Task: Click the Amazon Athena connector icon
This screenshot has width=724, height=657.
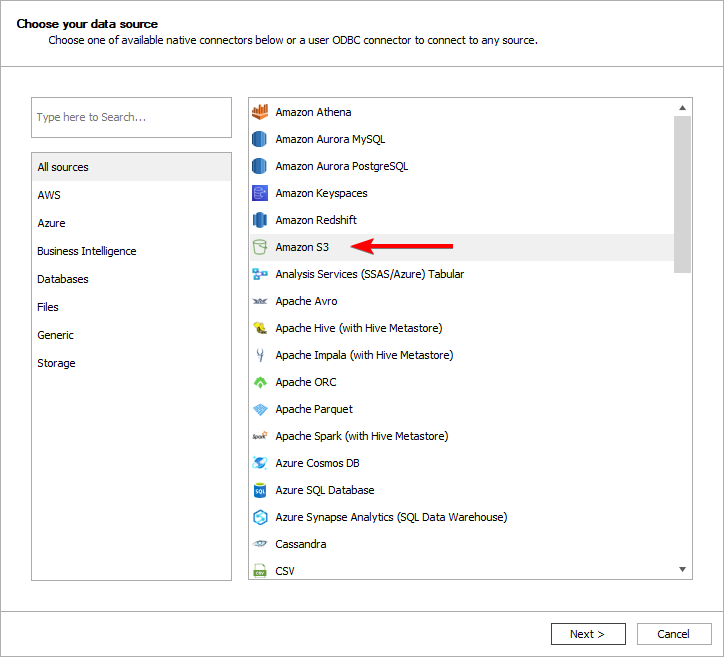Action: [260, 112]
